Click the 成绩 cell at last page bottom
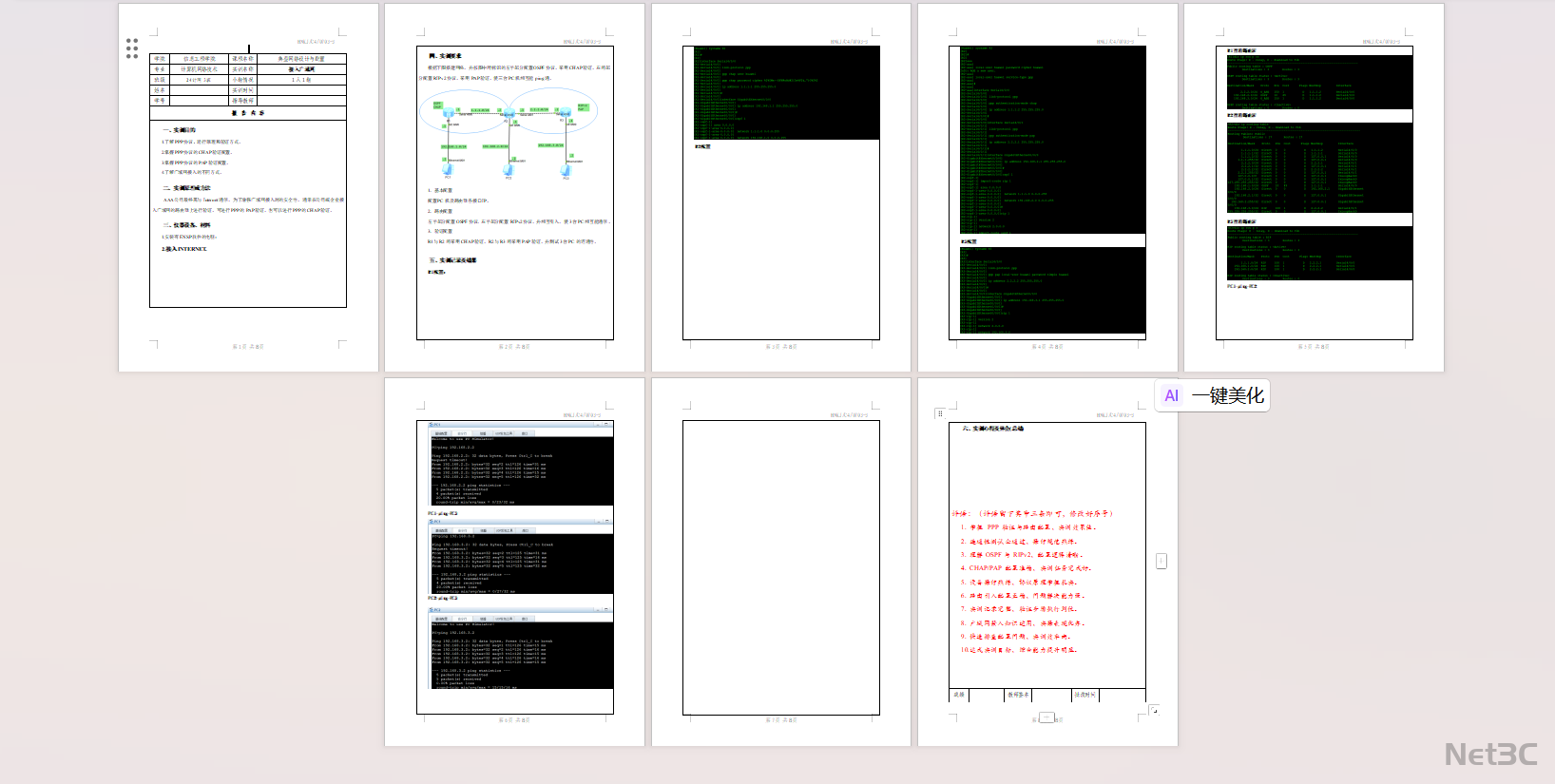1555x784 pixels. coord(960,695)
